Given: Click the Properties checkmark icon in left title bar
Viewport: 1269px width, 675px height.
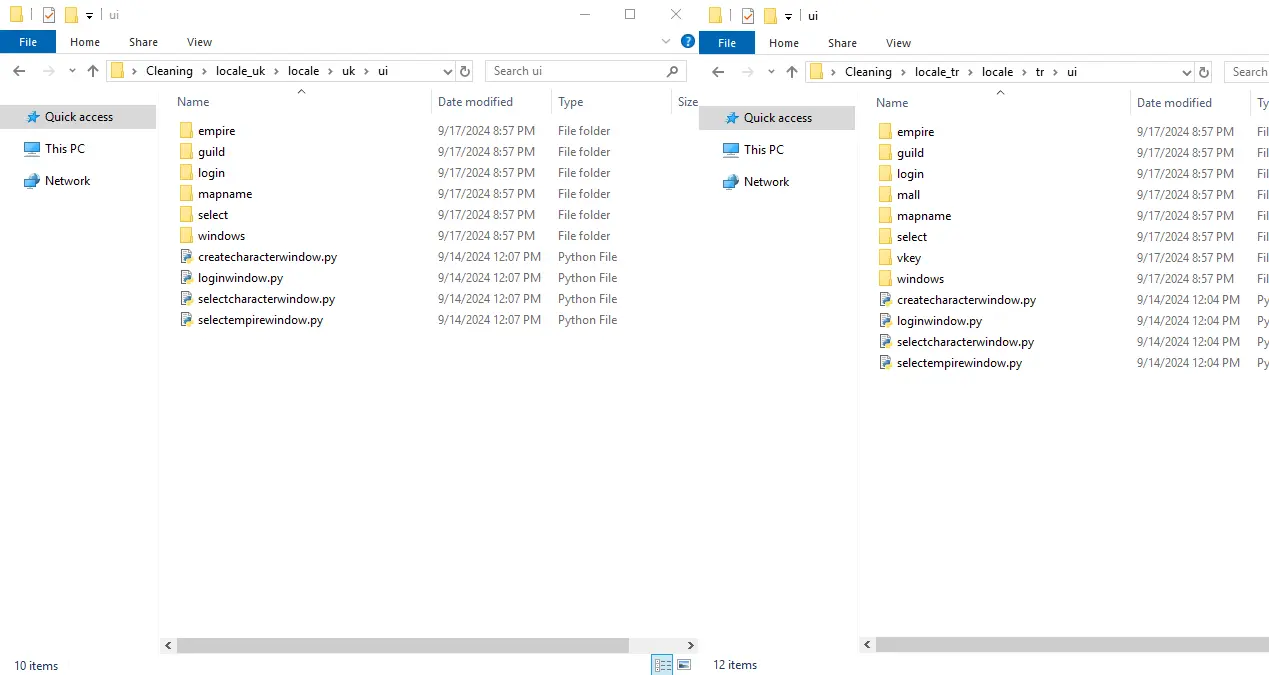Looking at the screenshot, I should pos(49,15).
